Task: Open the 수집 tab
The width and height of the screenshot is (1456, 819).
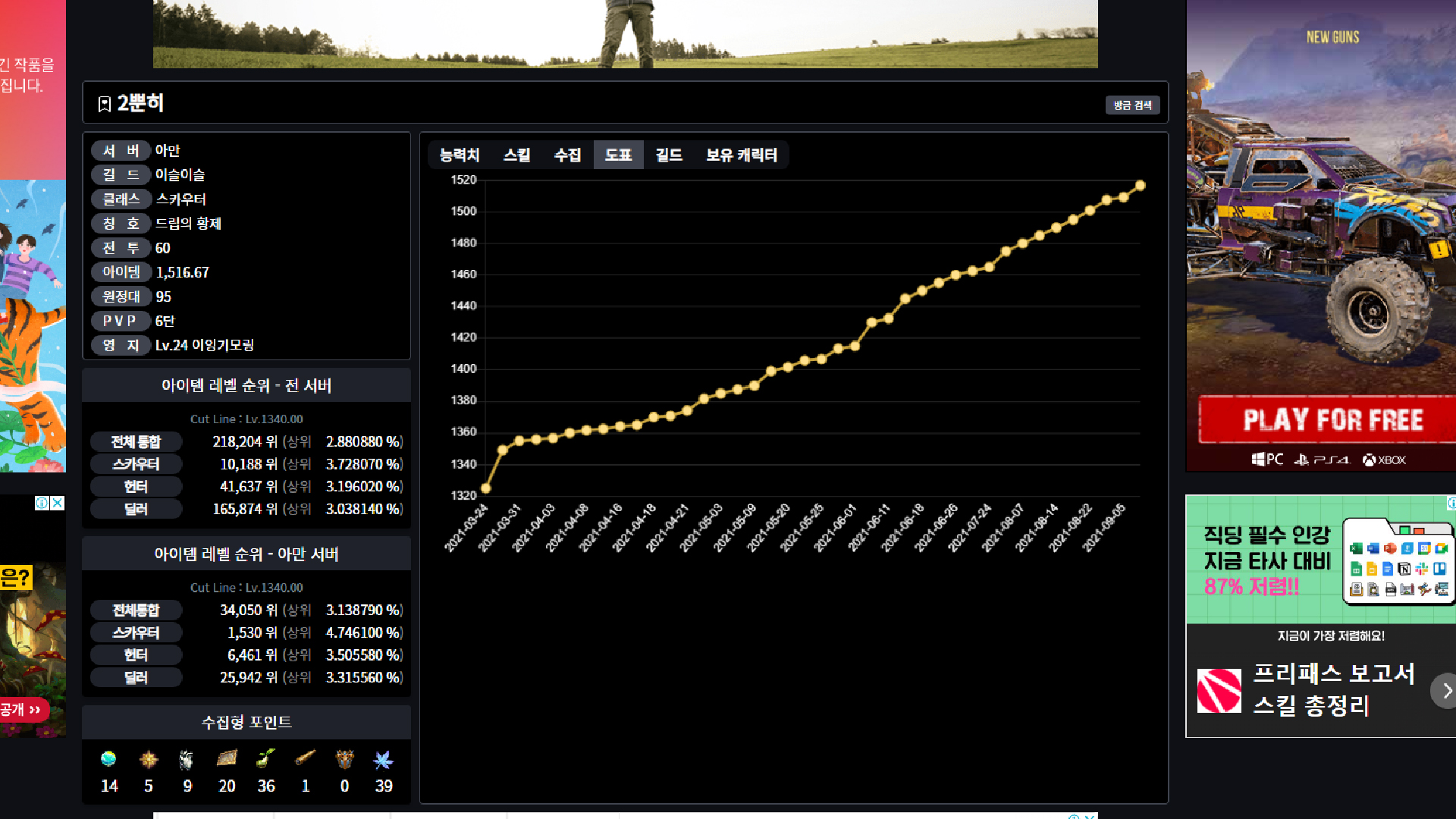Action: point(567,155)
